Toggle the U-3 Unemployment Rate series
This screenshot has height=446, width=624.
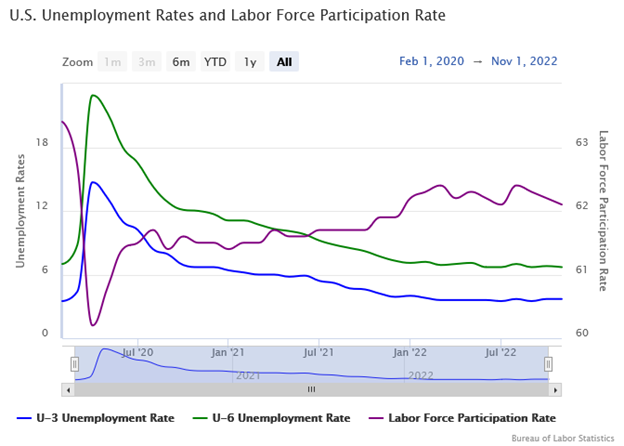[107, 417]
